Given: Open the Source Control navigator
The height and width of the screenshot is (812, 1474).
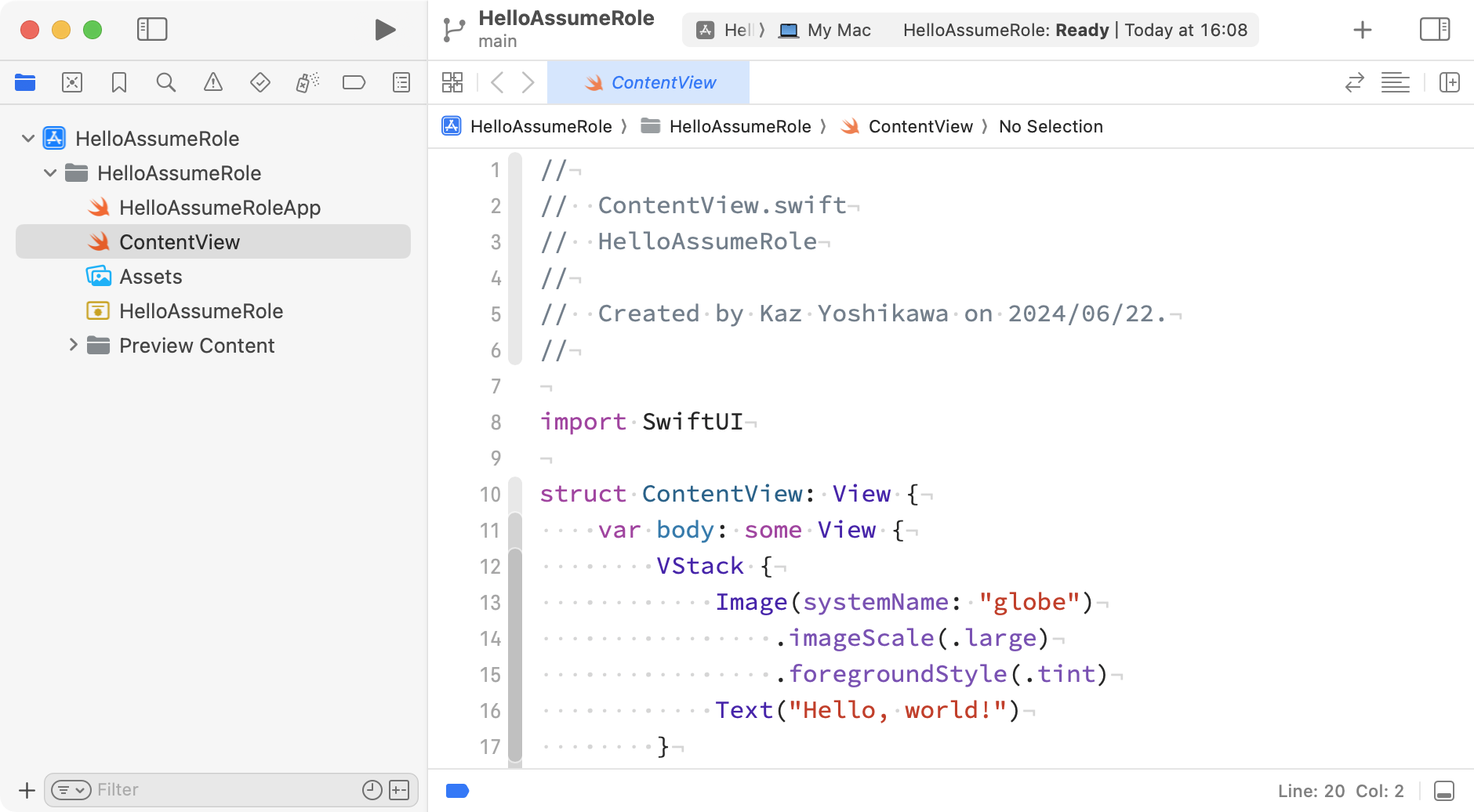Looking at the screenshot, I should tap(72, 82).
